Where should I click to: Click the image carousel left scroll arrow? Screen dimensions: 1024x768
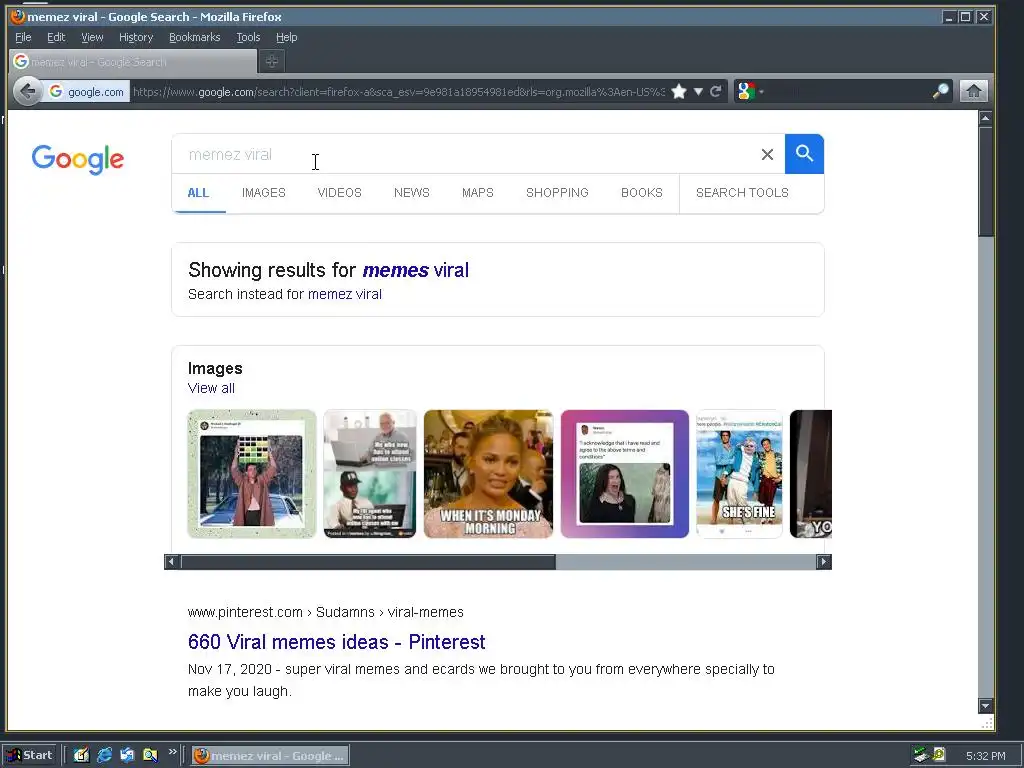(x=172, y=562)
